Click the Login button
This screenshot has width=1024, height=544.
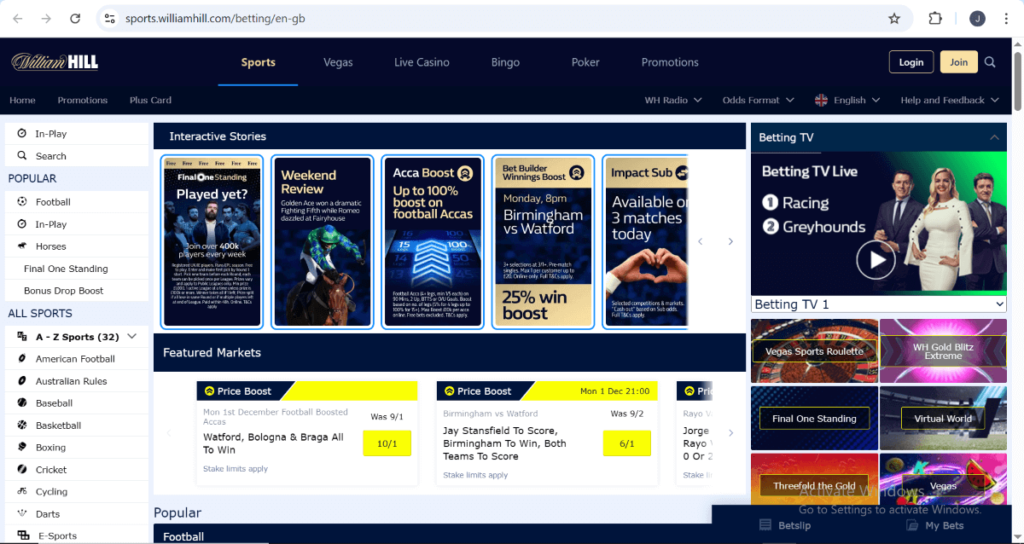tap(911, 62)
